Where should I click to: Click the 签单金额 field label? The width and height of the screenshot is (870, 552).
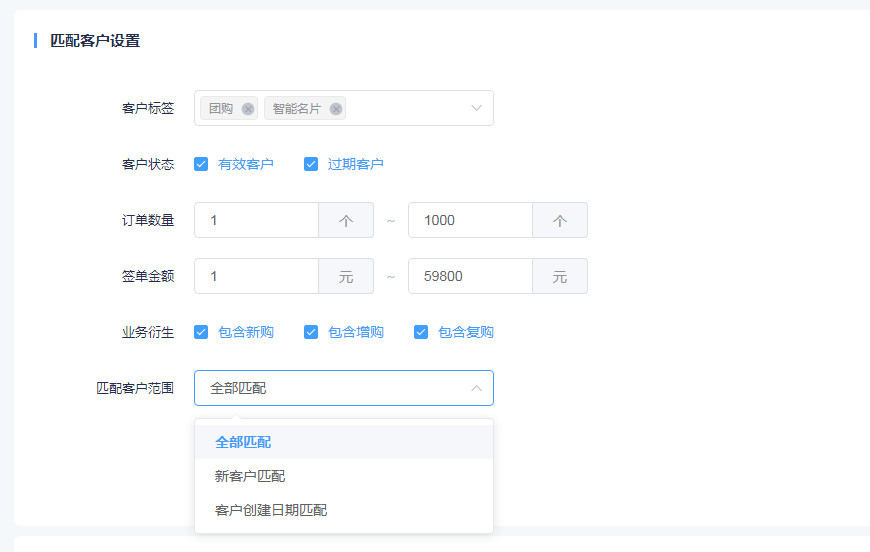pyautogui.click(x=148, y=276)
